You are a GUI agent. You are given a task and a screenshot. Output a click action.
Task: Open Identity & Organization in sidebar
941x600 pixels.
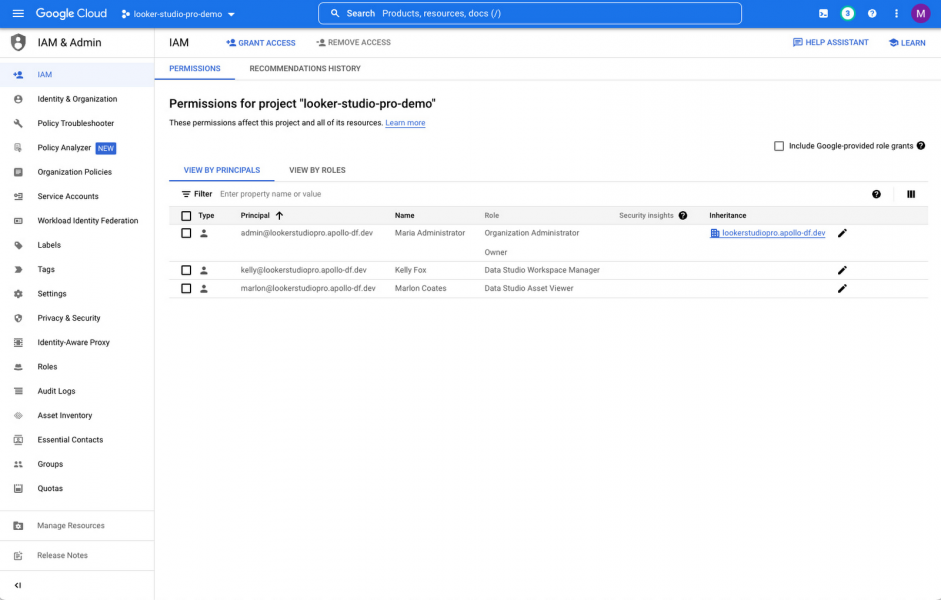(x=77, y=99)
